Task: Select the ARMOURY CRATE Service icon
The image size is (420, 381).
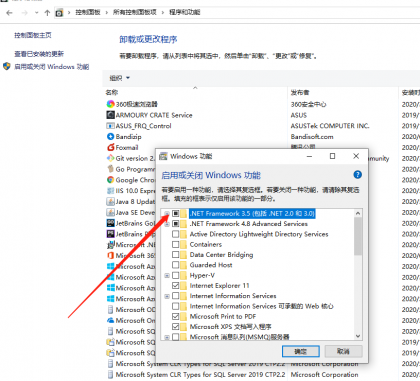Action: [110, 115]
